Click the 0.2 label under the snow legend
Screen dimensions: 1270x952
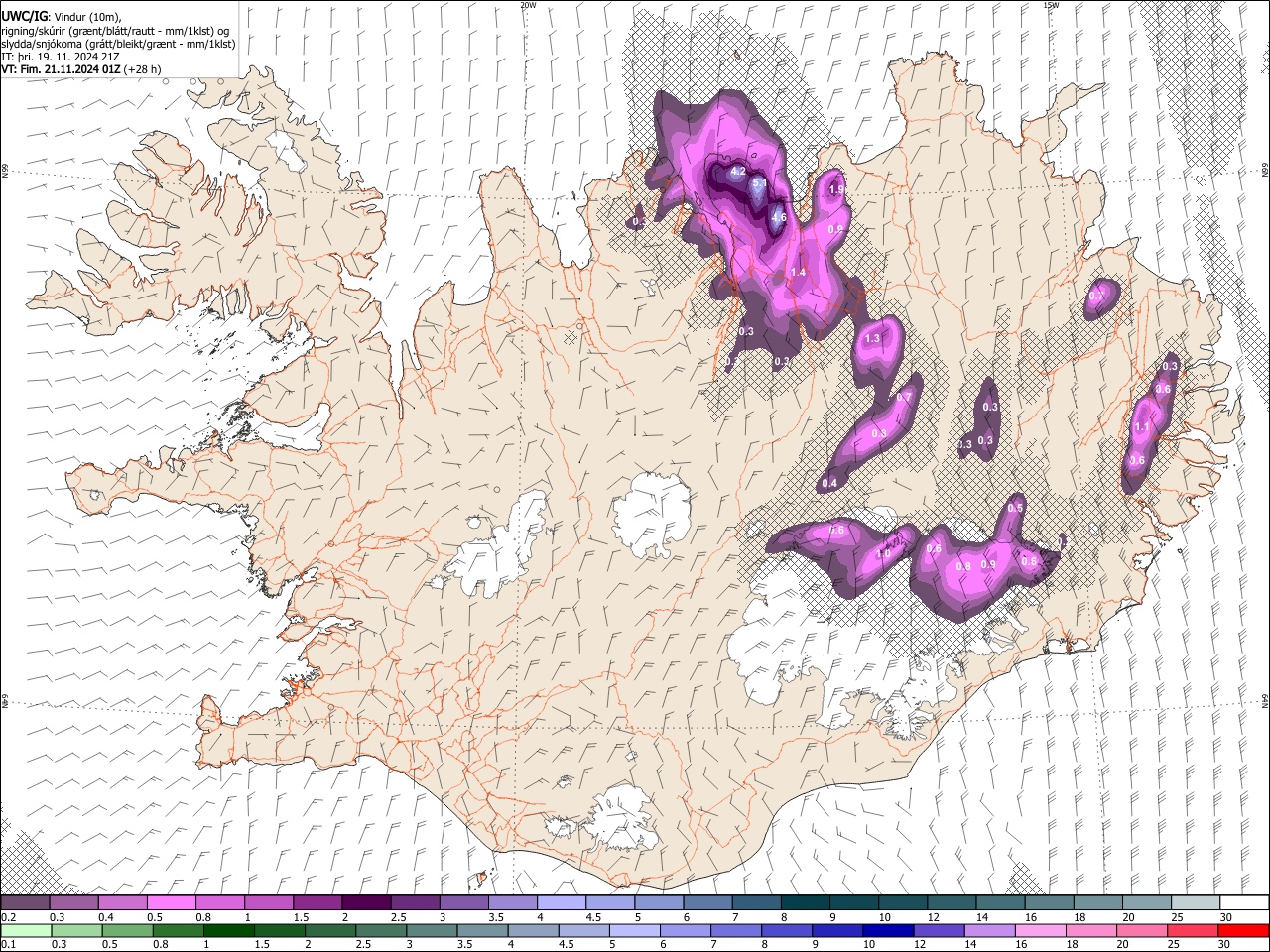[x=8, y=917]
